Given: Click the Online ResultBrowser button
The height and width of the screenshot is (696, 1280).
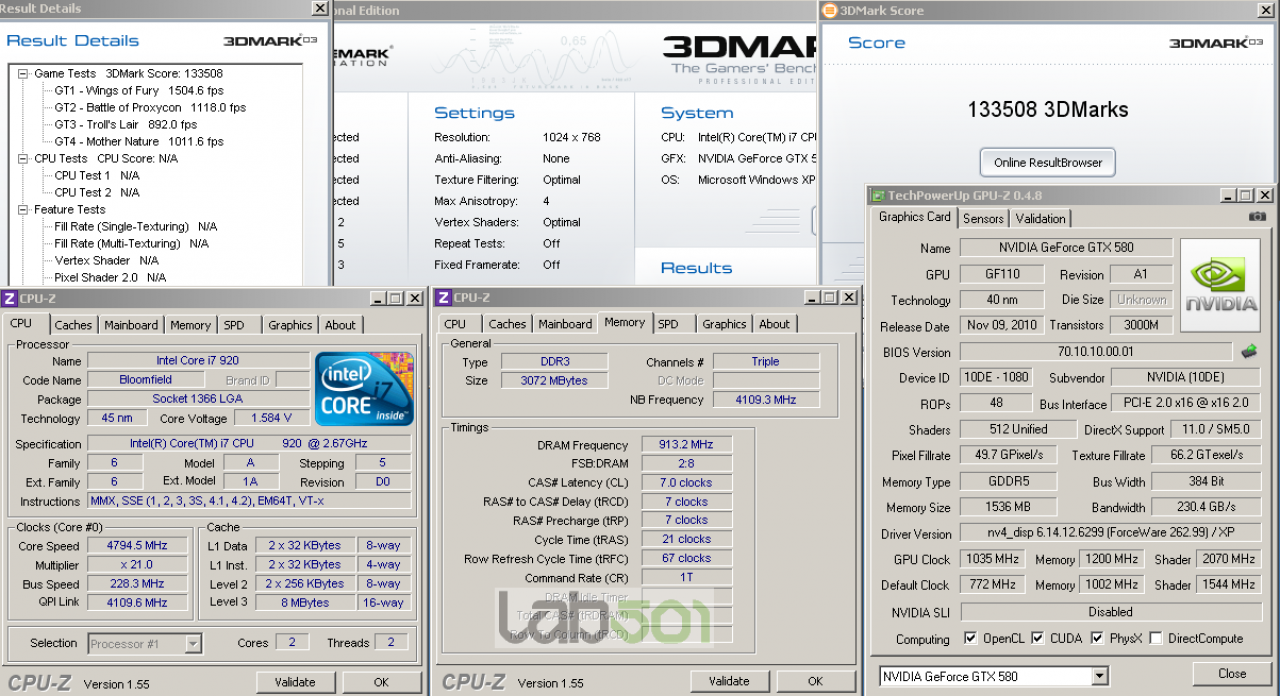Looking at the screenshot, I should 1048,162.
